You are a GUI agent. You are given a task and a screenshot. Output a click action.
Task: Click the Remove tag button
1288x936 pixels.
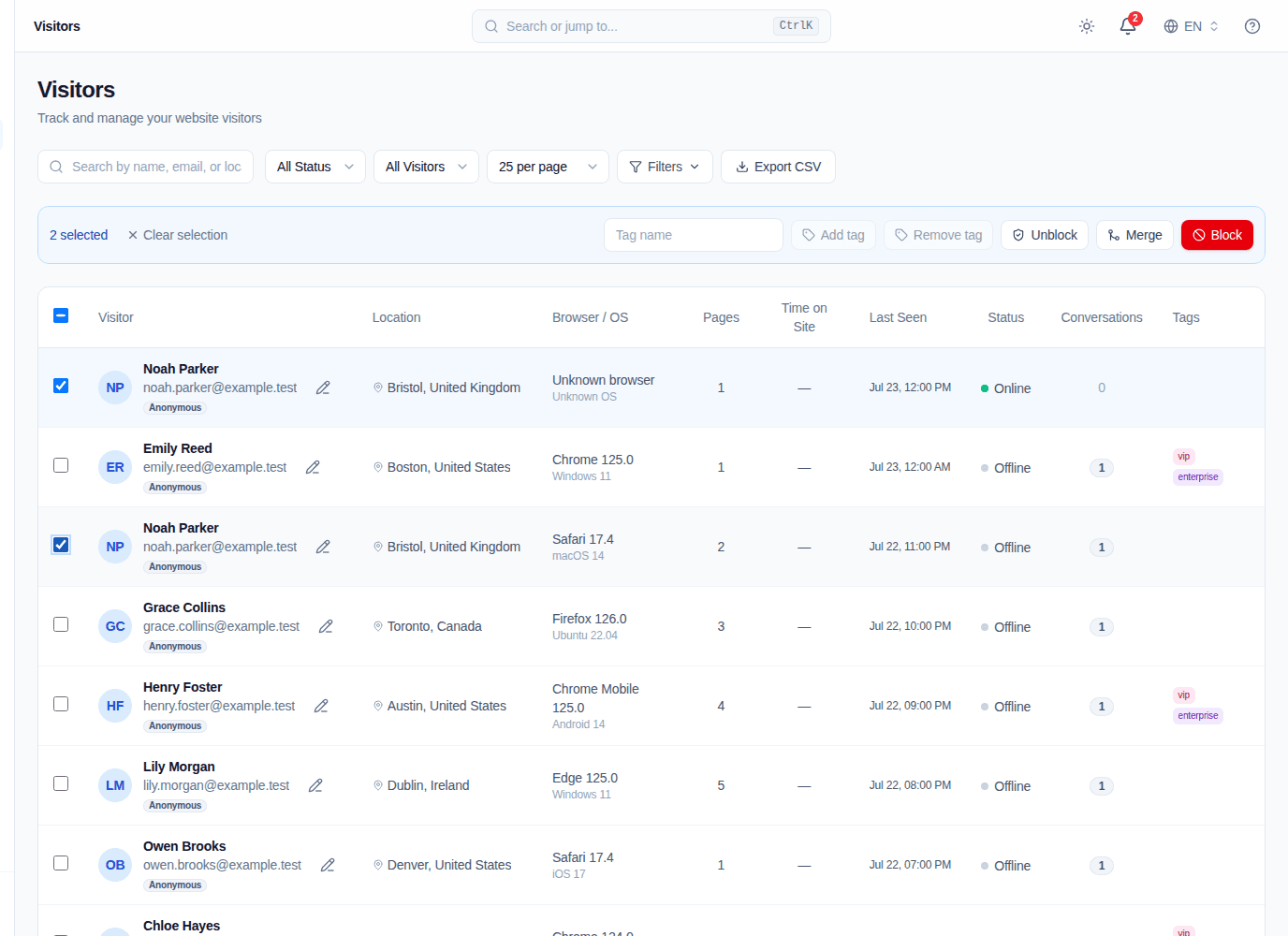[x=938, y=235]
